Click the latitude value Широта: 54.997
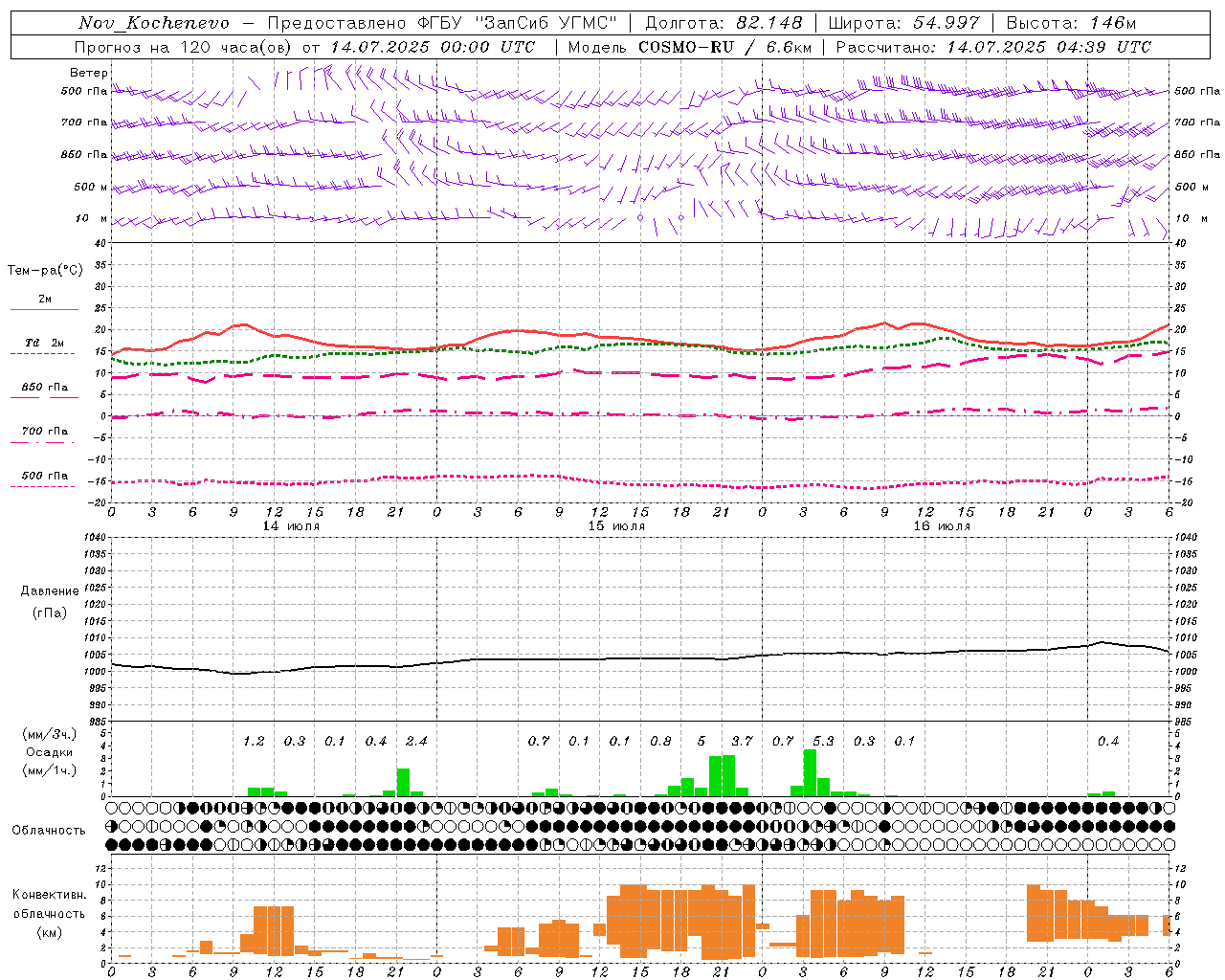The width and height of the screenshot is (1225, 980). click(x=904, y=23)
